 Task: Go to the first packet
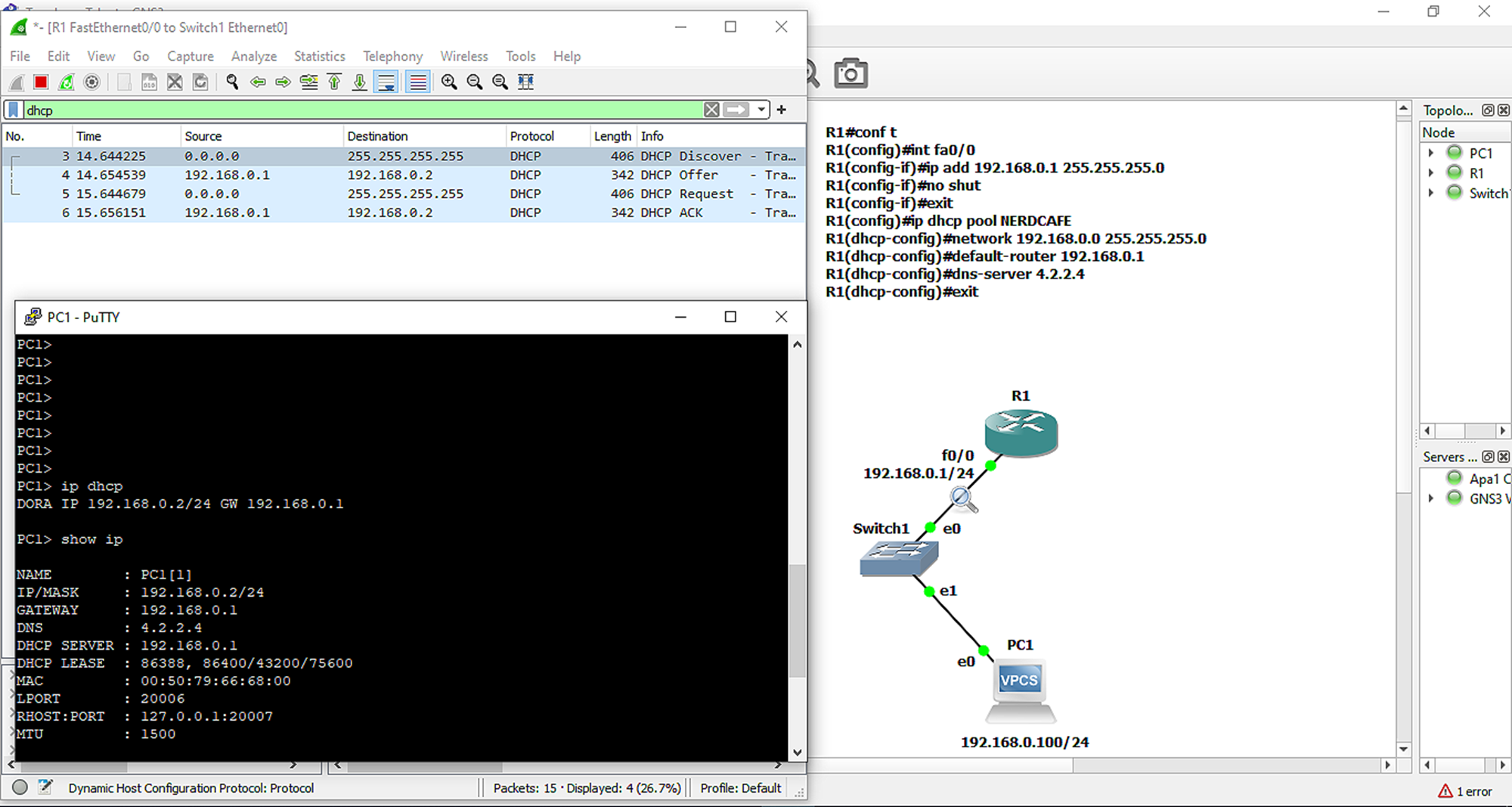click(x=334, y=82)
